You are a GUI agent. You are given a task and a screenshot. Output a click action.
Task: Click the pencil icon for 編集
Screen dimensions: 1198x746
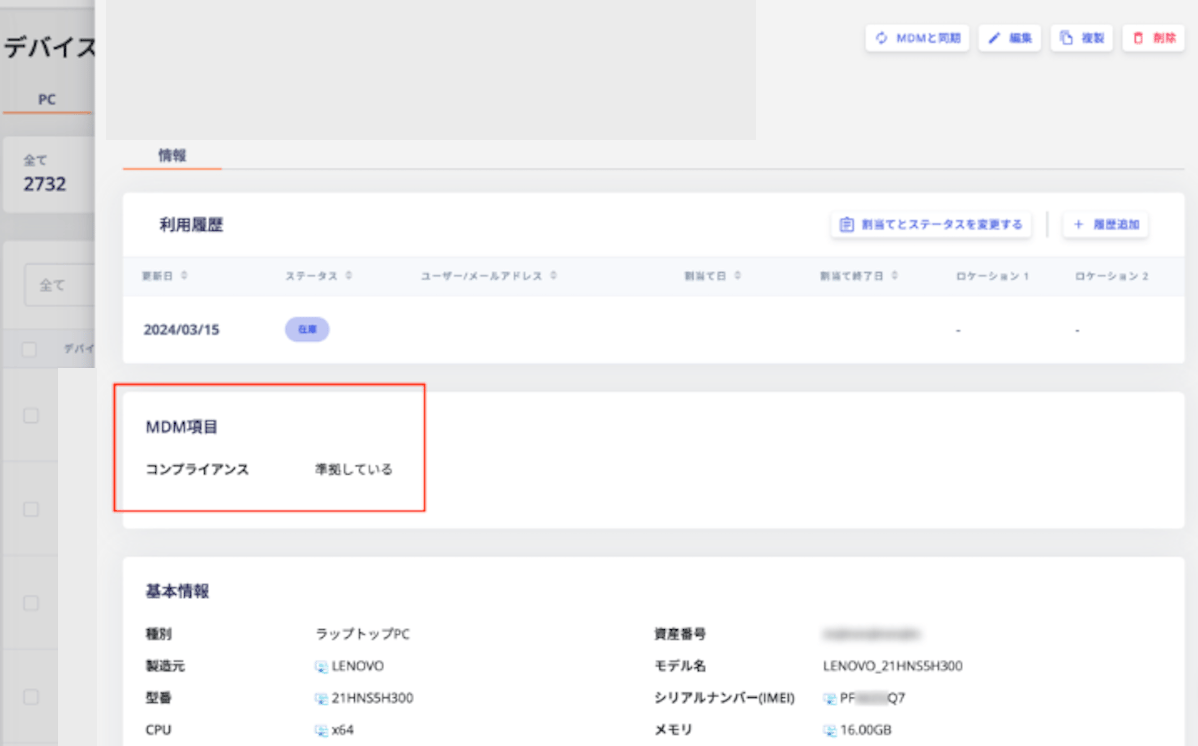(x=994, y=37)
